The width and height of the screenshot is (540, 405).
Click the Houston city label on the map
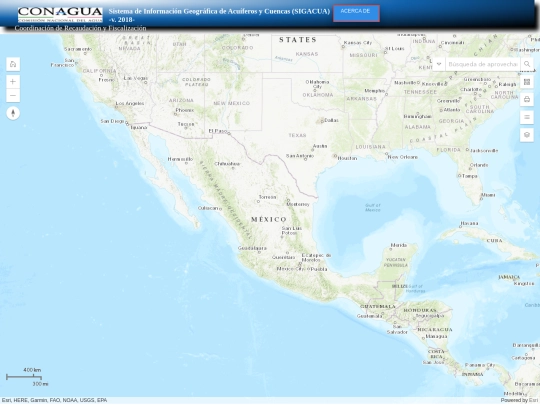(347, 158)
